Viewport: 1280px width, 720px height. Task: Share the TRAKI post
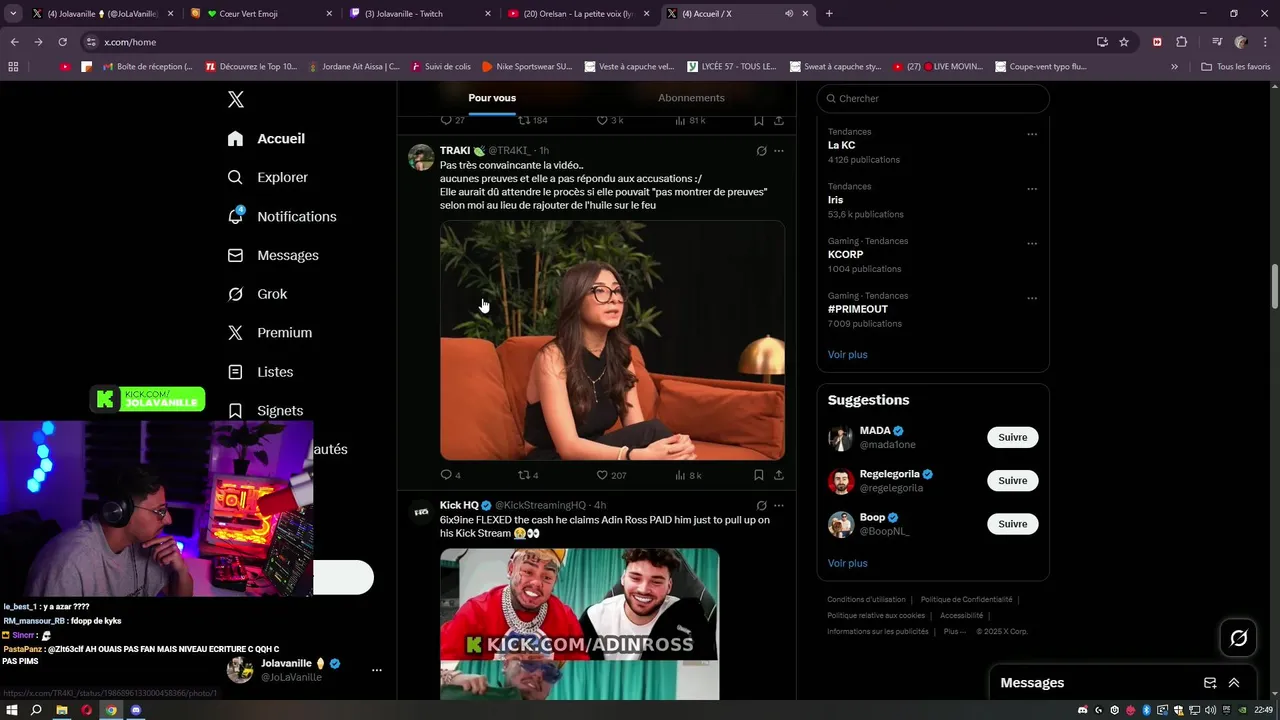coord(779,475)
